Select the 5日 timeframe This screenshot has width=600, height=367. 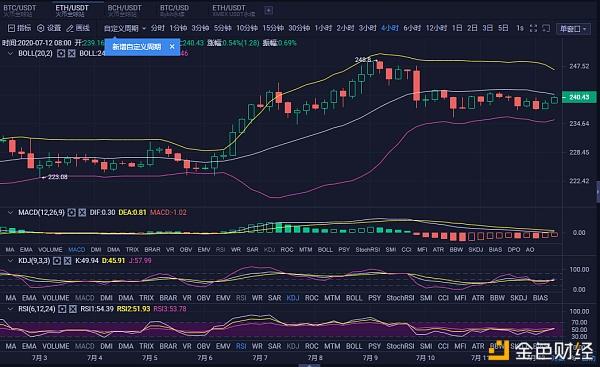(503, 28)
